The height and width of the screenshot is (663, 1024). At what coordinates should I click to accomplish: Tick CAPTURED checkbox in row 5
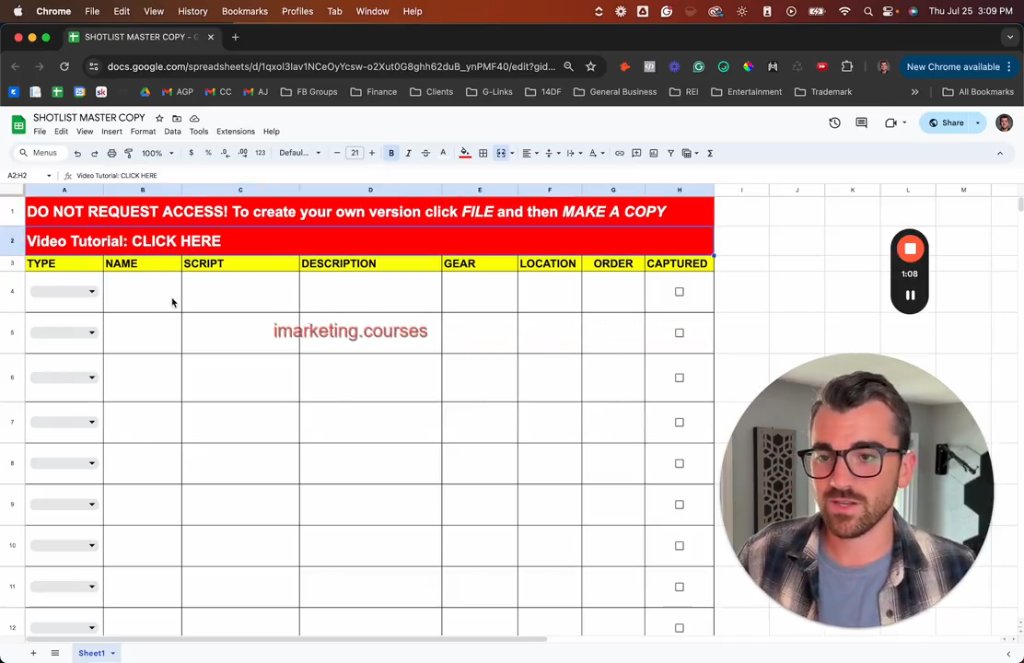[x=679, y=333]
